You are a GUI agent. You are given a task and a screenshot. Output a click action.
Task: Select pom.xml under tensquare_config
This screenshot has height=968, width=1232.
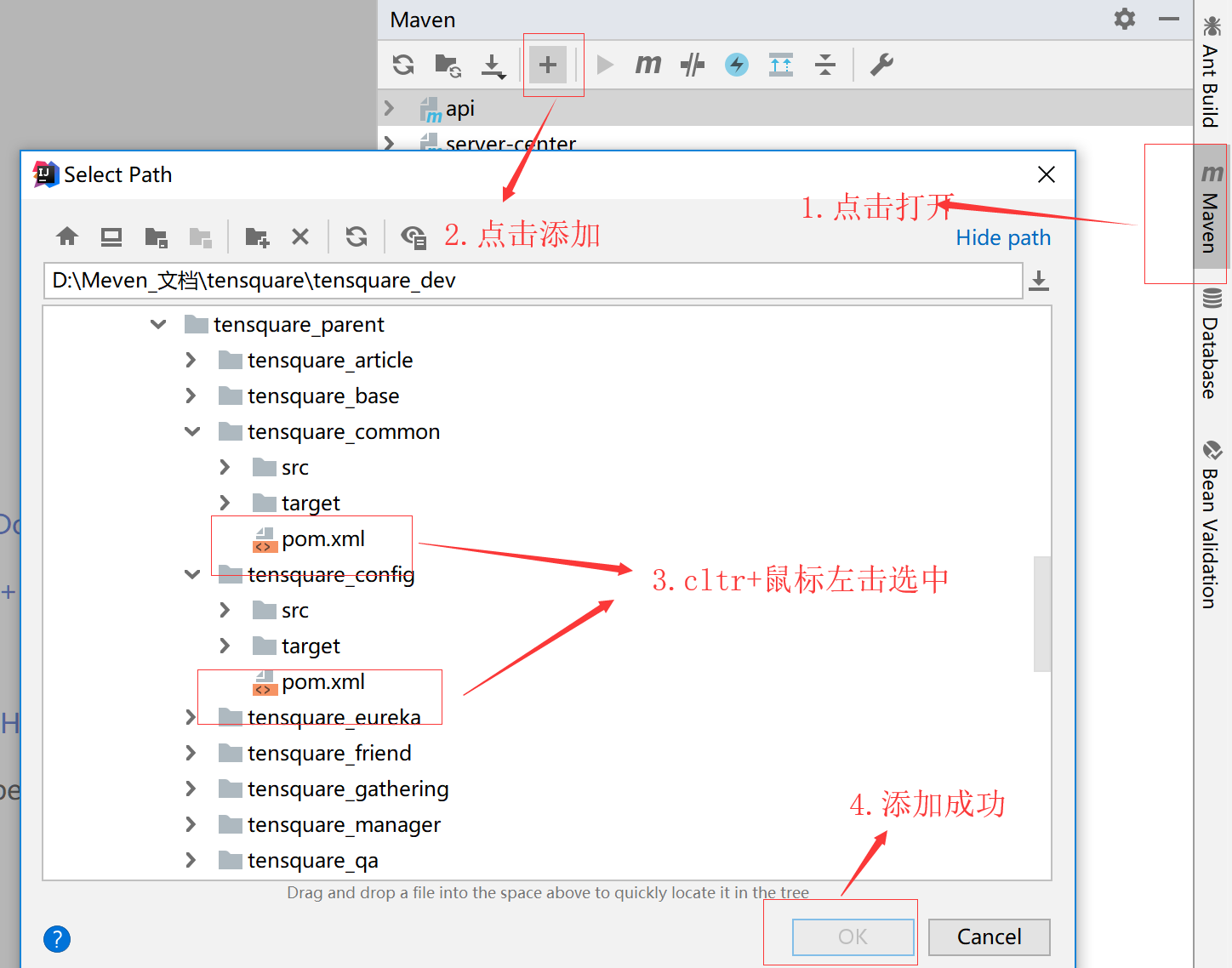pyautogui.click(x=309, y=681)
